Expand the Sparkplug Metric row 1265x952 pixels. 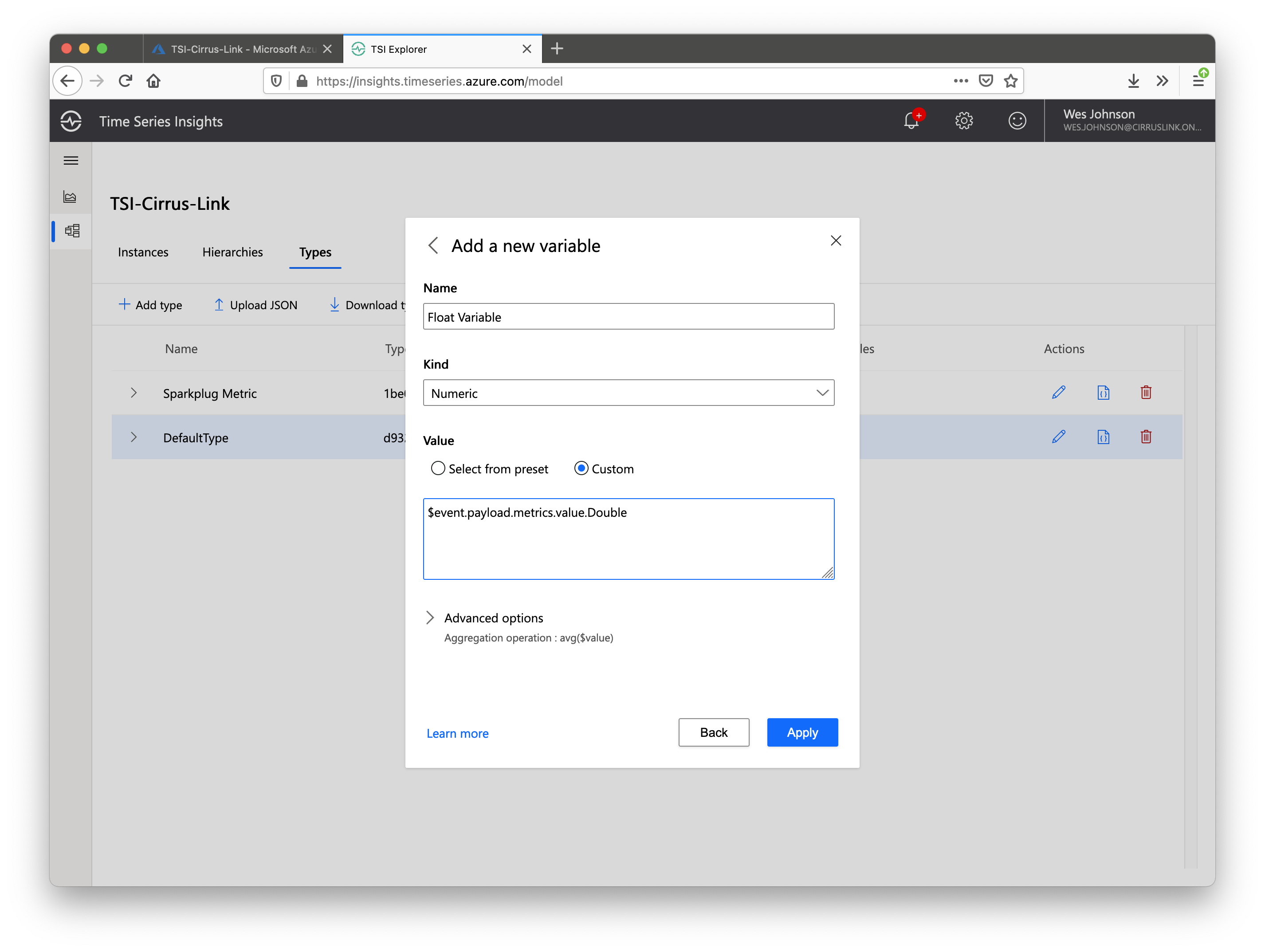tap(134, 393)
